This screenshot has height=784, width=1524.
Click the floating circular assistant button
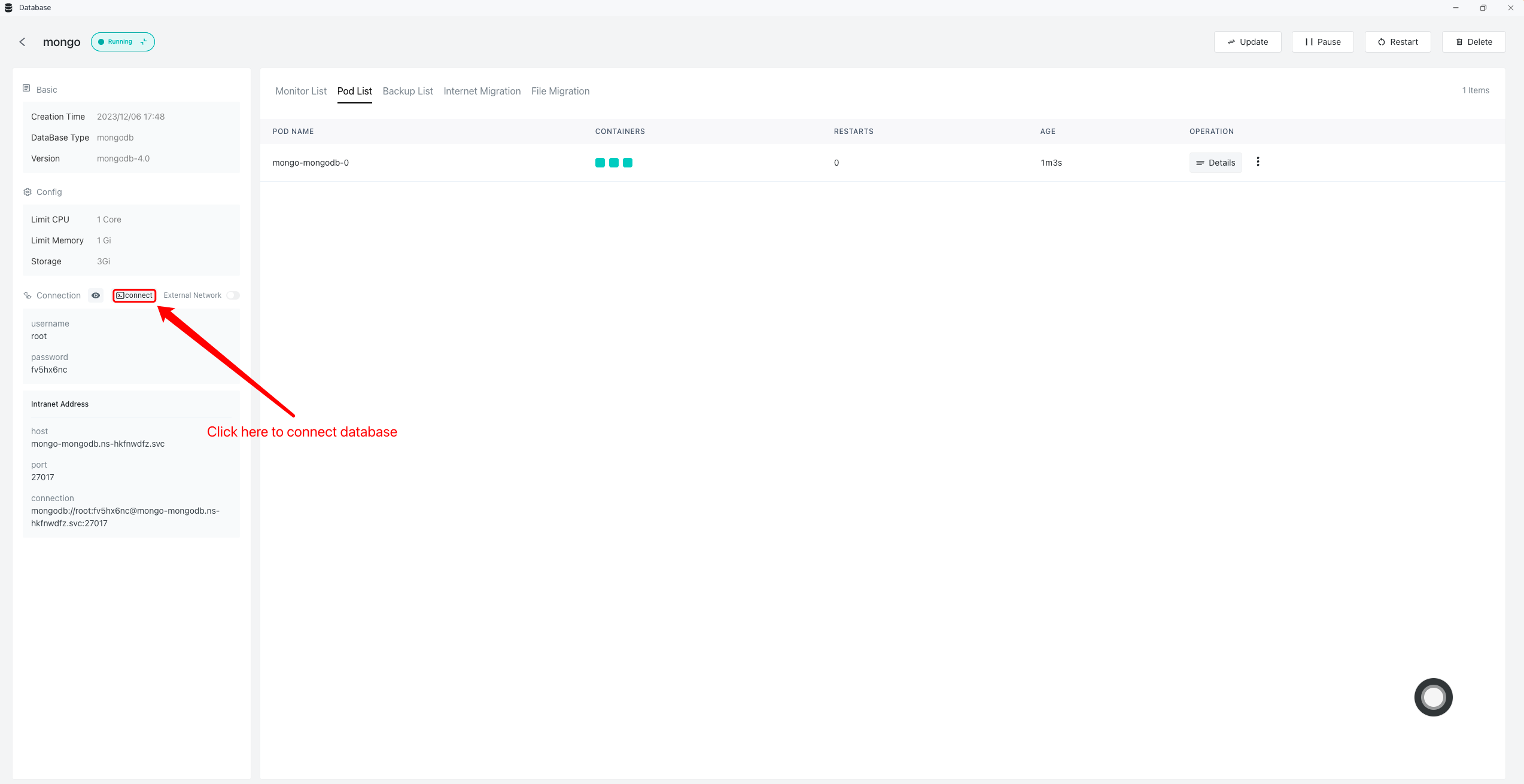pyautogui.click(x=1433, y=697)
